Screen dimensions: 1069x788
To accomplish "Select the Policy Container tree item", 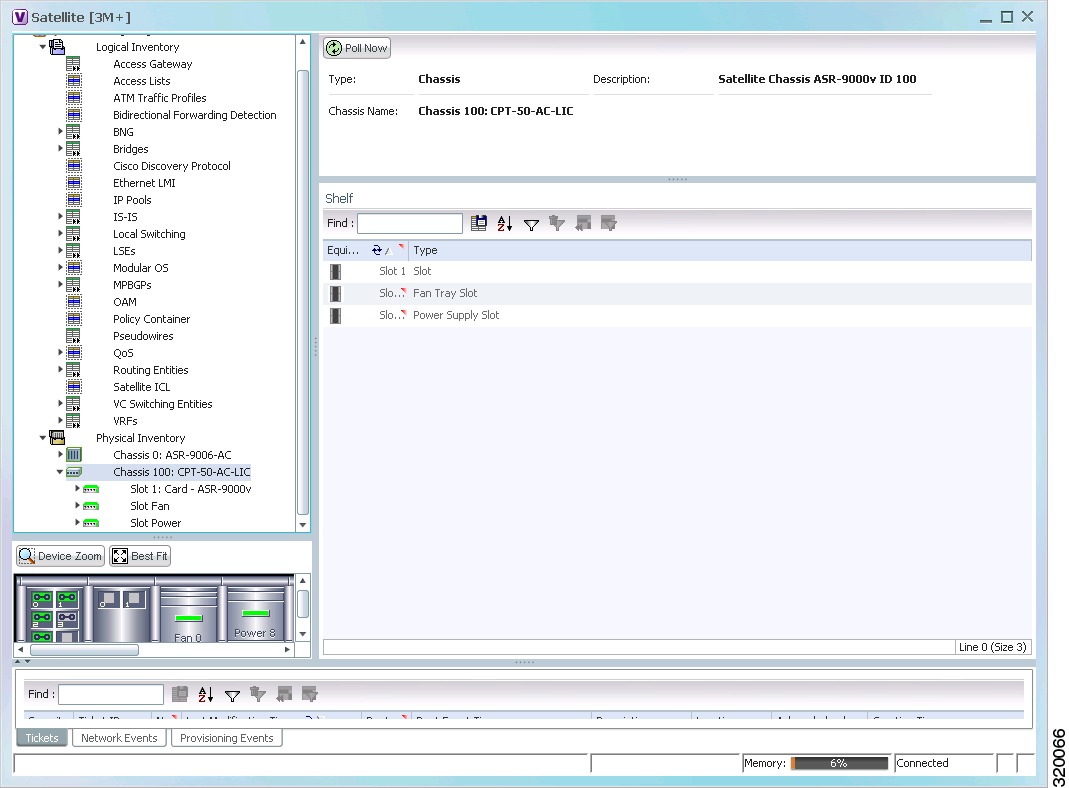I will tap(151, 319).
